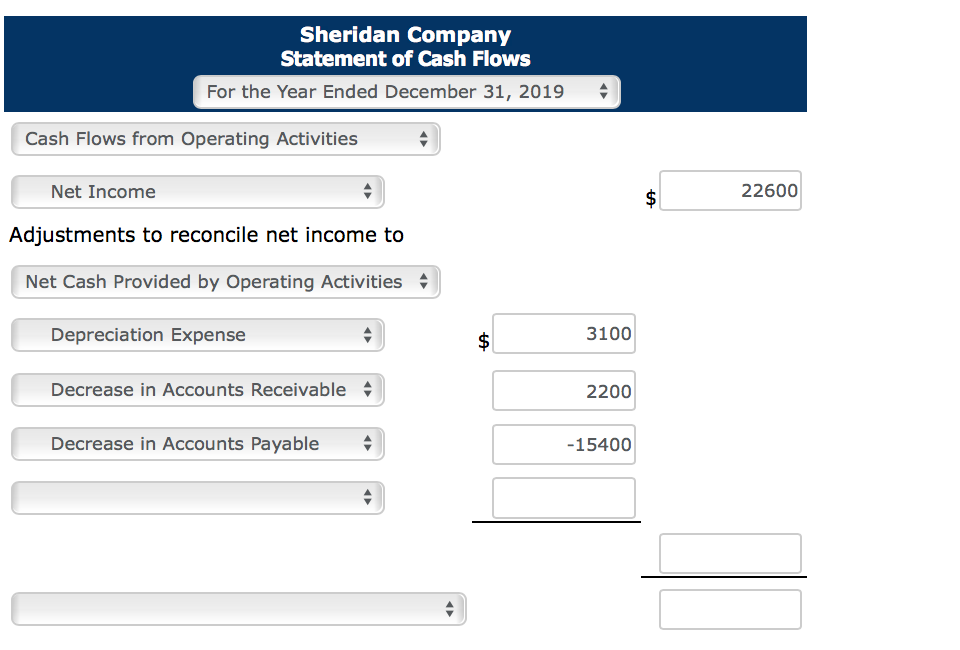960x650 pixels.
Task: Click the Net Income amount field showing 22600
Action: (730, 191)
